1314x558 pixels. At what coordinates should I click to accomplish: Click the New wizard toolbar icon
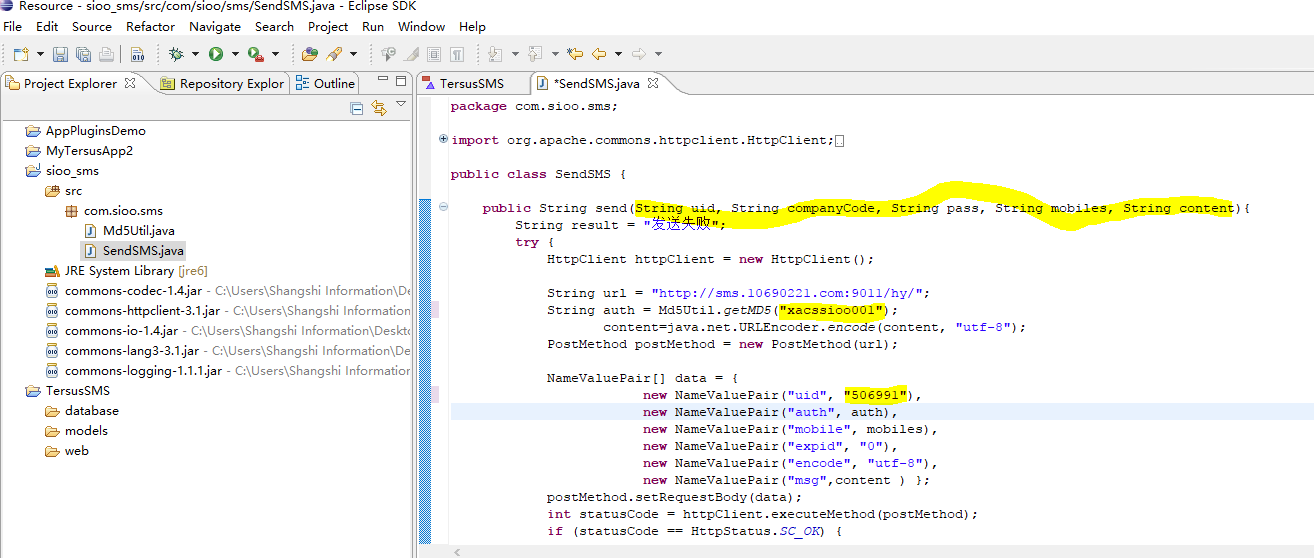click(20, 54)
